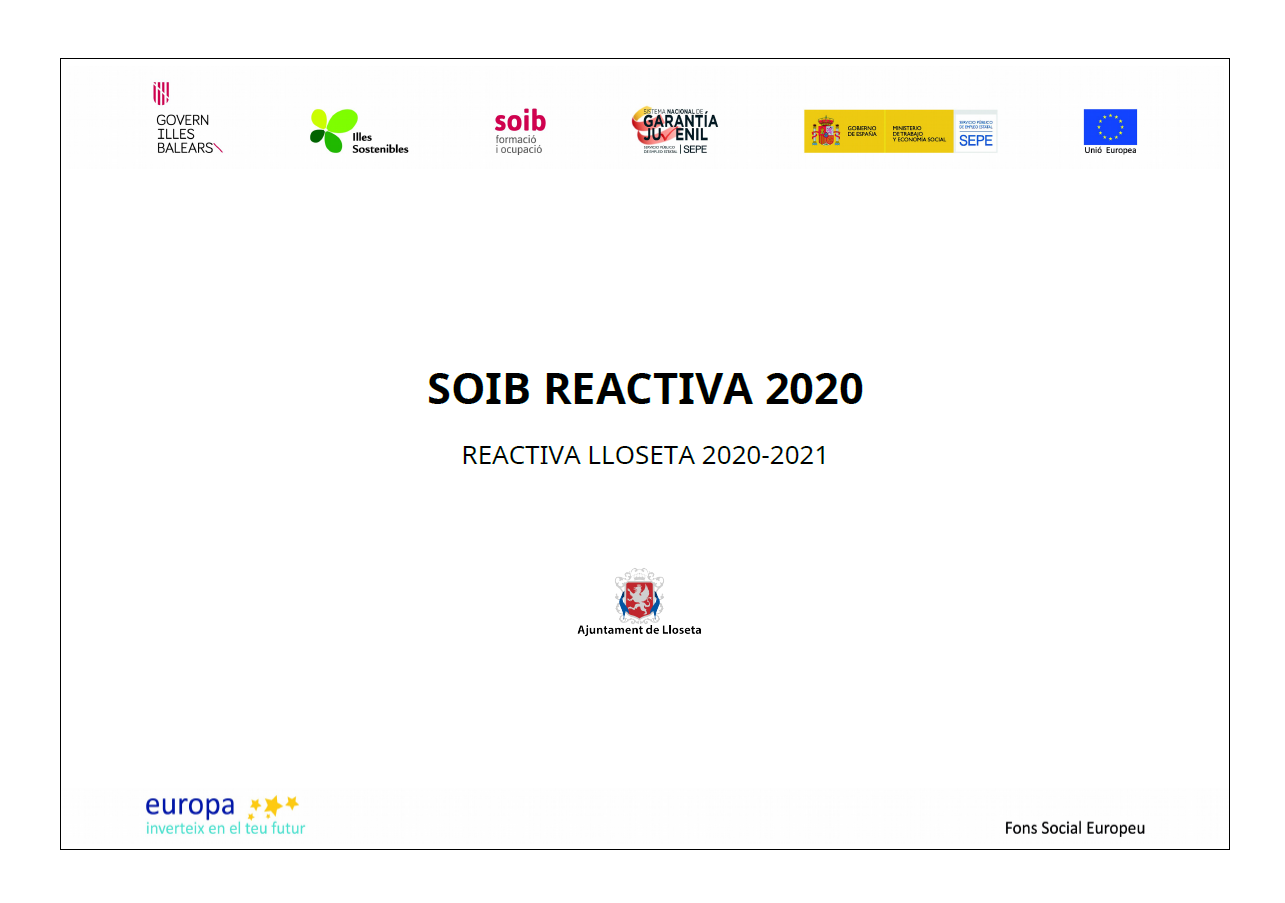Click the Gobierno de España coat of arms
This screenshot has height=903, width=1285.
(x=826, y=131)
